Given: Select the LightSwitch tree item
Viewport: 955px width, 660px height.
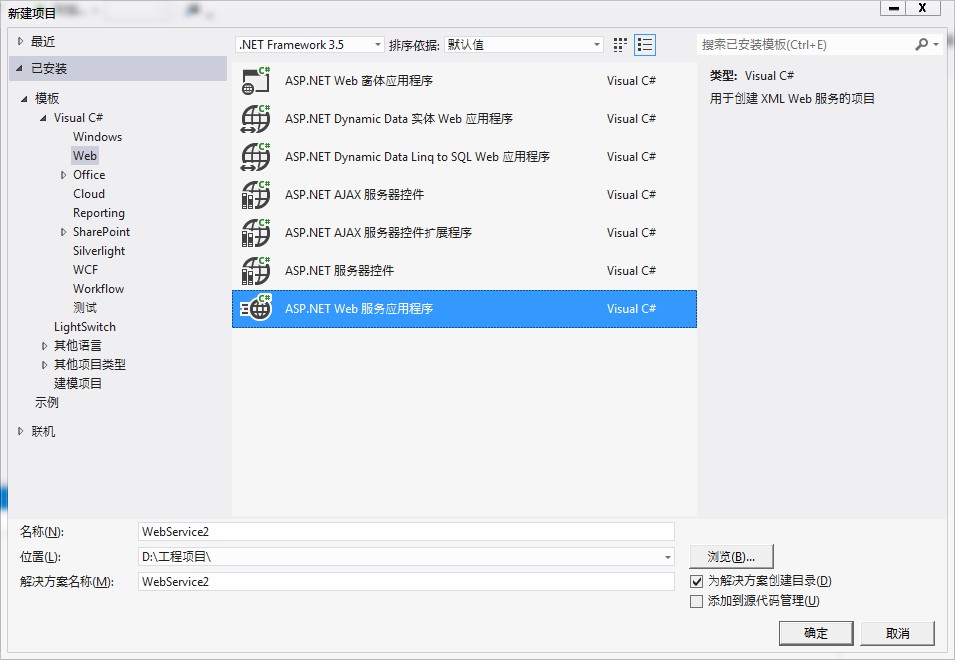Looking at the screenshot, I should pos(85,327).
